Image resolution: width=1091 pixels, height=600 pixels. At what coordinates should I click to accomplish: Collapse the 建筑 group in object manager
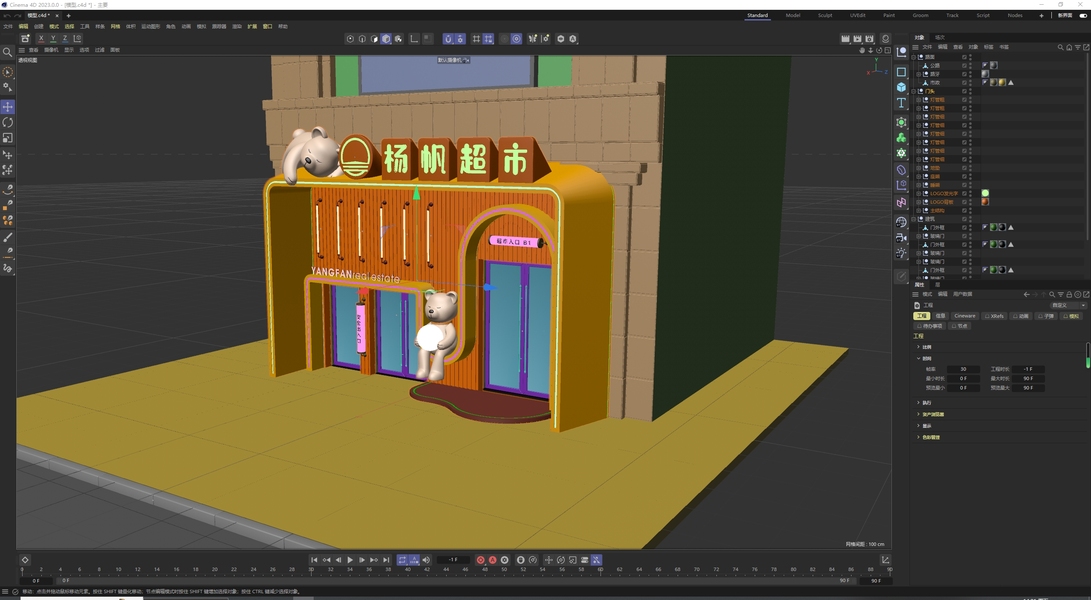pyautogui.click(x=914, y=219)
